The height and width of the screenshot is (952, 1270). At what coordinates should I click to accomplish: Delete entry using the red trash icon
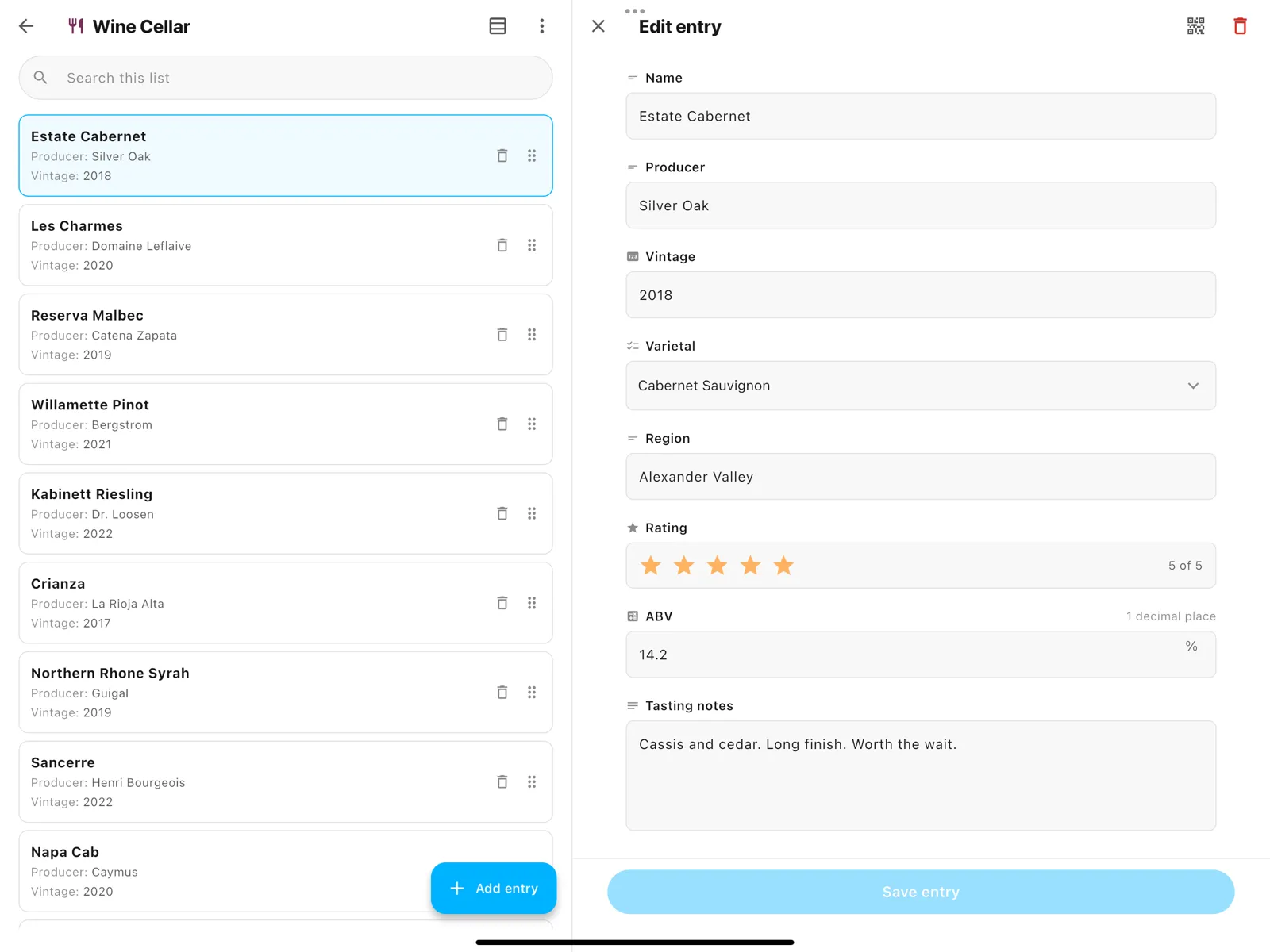point(1240,26)
